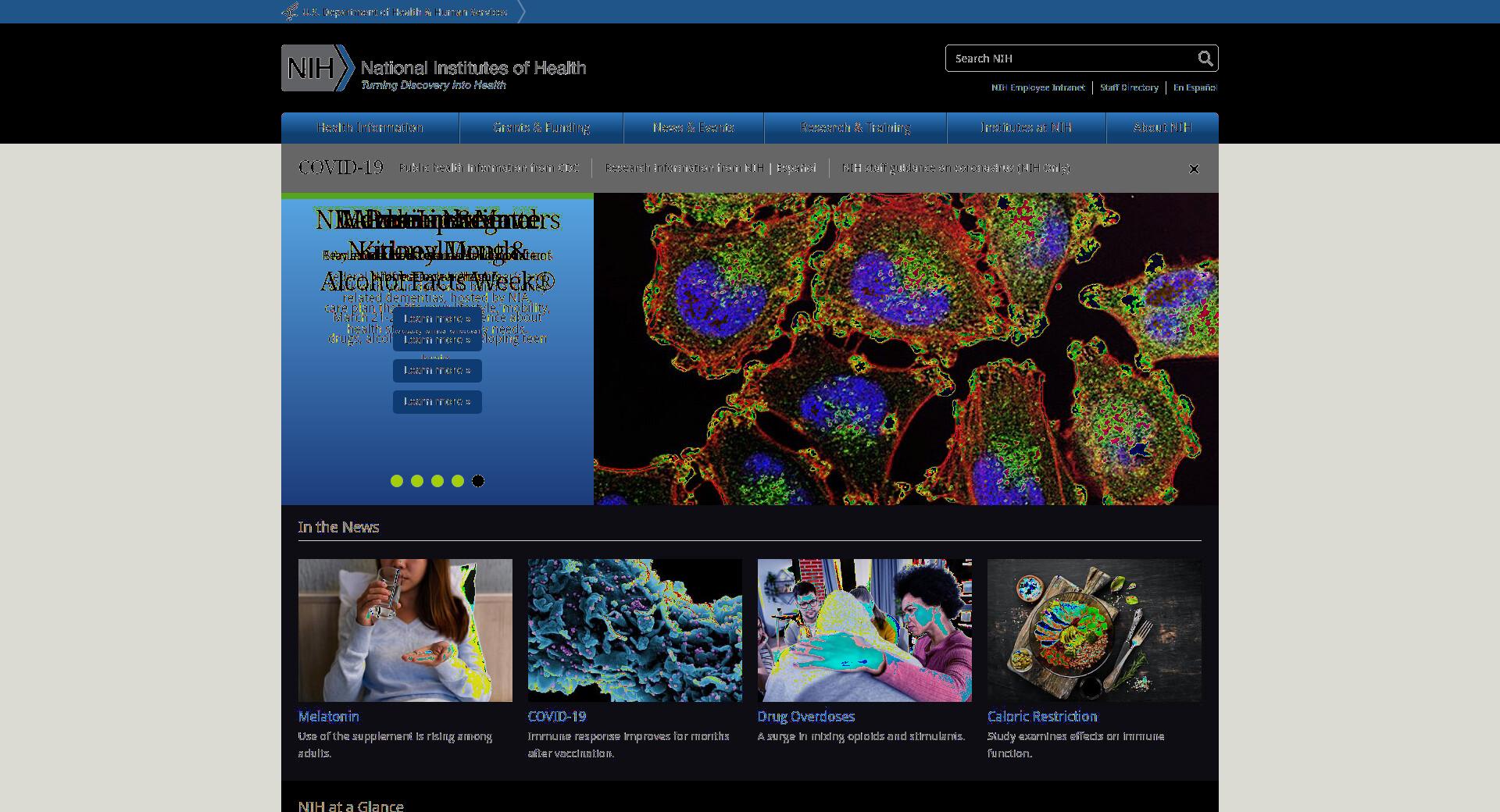Open the Español link in the COVID-19 banner

tap(796, 168)
